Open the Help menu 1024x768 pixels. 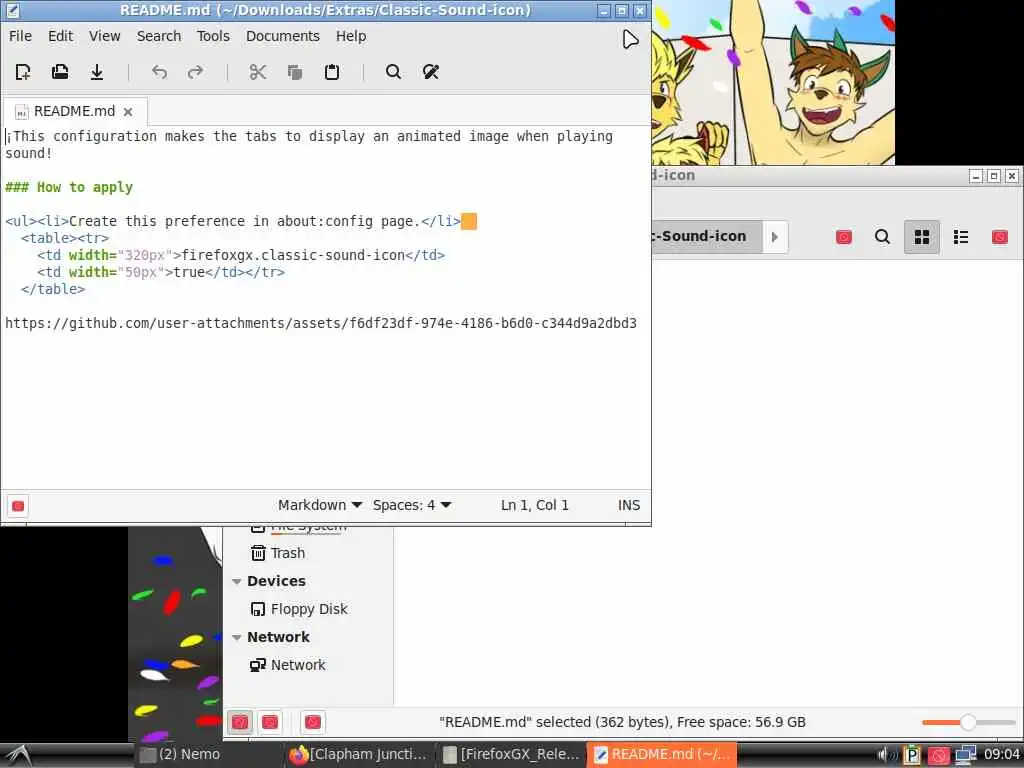click(x=351, y=36)
